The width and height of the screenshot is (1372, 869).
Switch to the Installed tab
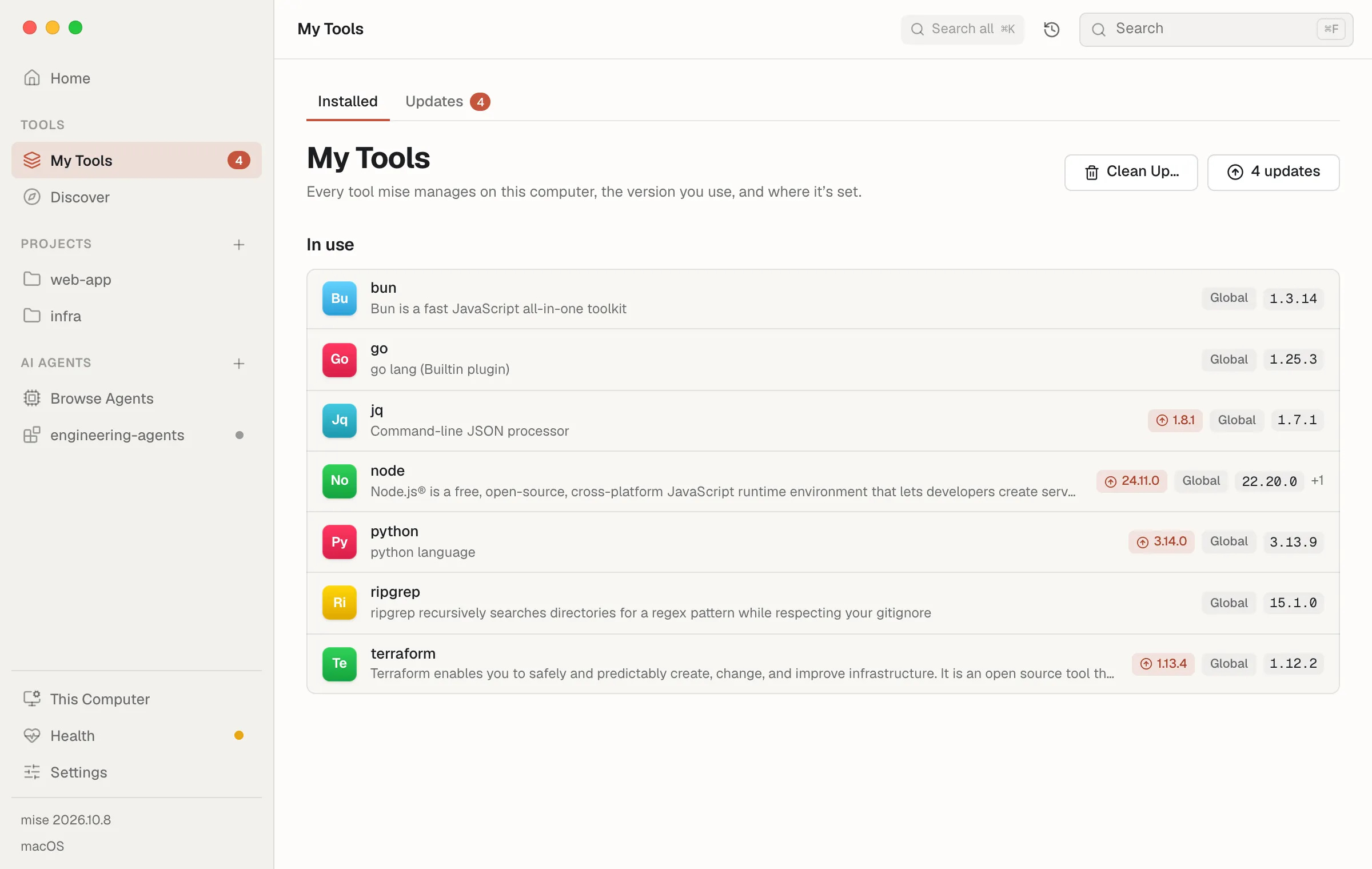[x=348, y=102]
